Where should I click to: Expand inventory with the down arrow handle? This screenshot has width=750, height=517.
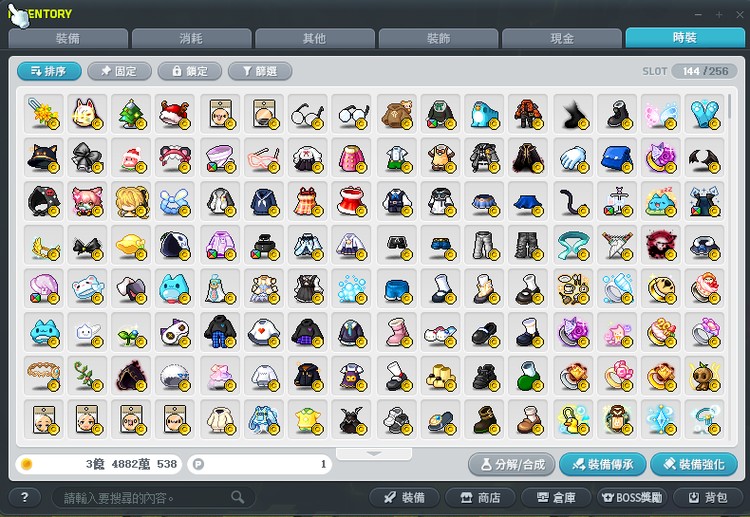pos(374,453)
